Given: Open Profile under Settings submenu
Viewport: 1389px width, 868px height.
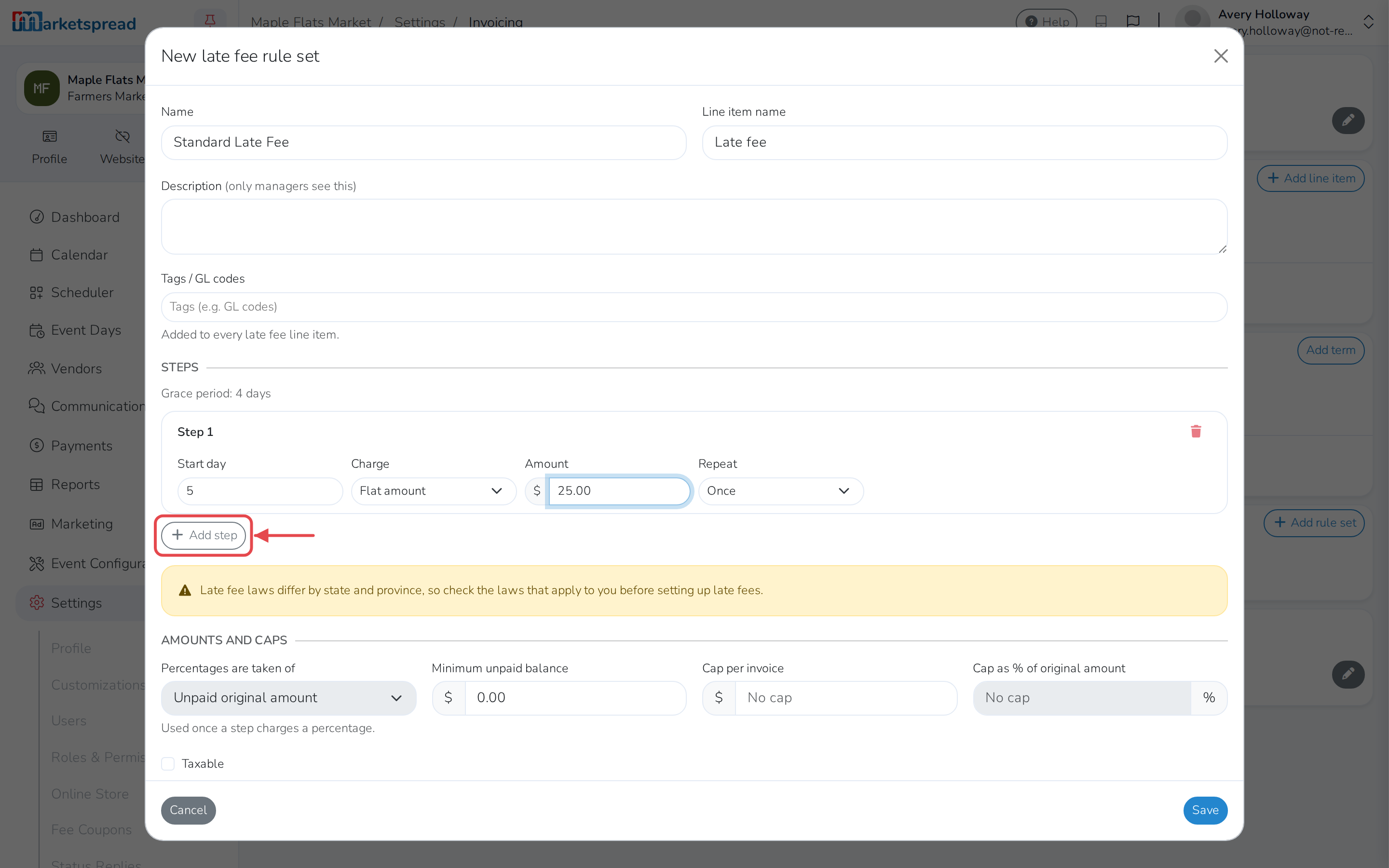Looking at the screenshot, I should [71, 648].
